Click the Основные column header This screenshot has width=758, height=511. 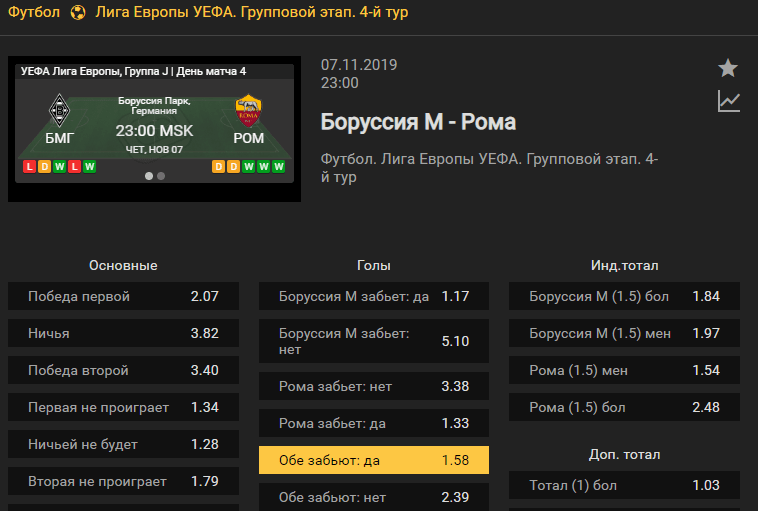pyautogui.click(x=123, y=265)
